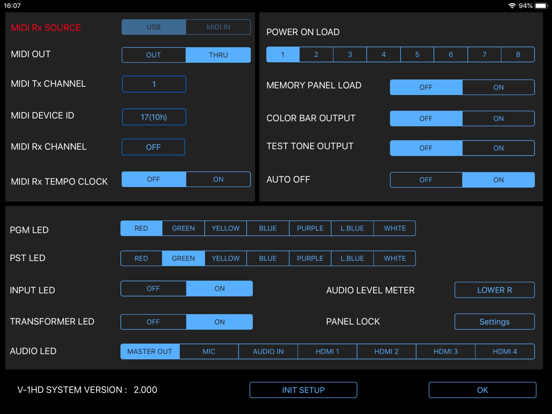Open MIDI Tx Channel value selector
This screenshot has width=552, height=414.
[154, 84]
